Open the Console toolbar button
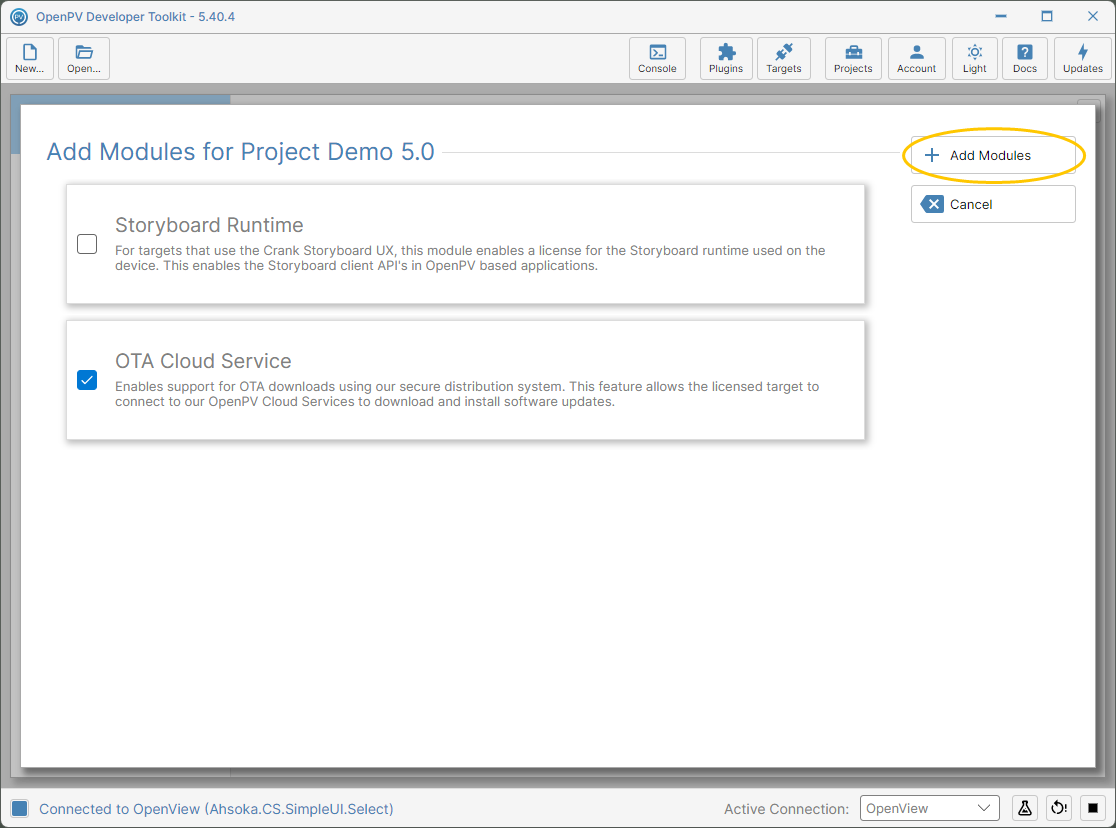This screenshot has height=828, width=1116. [657, 58]
